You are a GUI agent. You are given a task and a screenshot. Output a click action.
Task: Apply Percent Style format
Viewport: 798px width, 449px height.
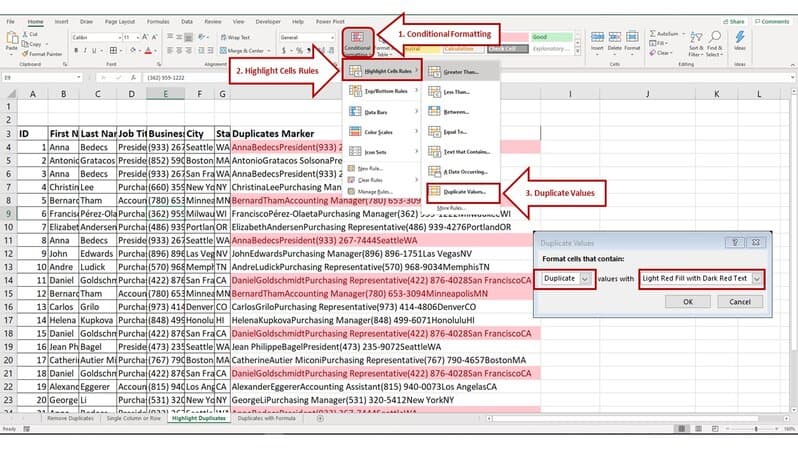click(x=299, y=50)
